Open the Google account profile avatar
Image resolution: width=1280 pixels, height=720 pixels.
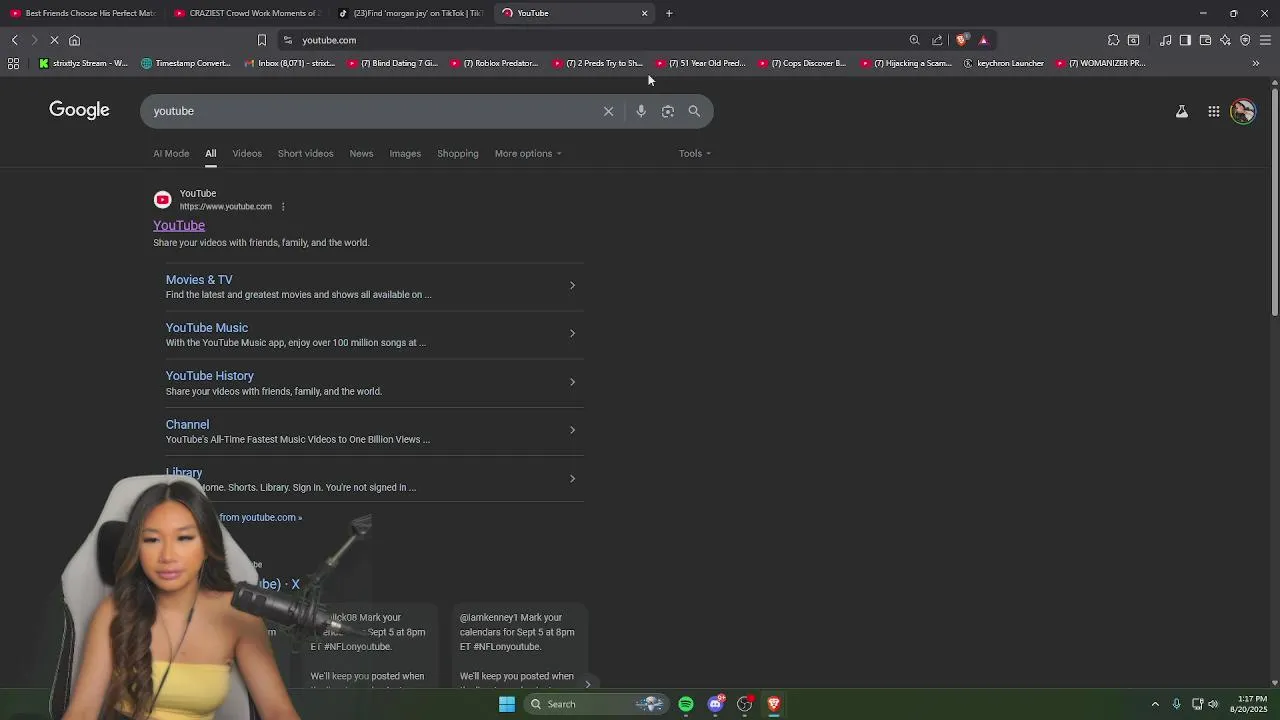(x=1243, y=111)
